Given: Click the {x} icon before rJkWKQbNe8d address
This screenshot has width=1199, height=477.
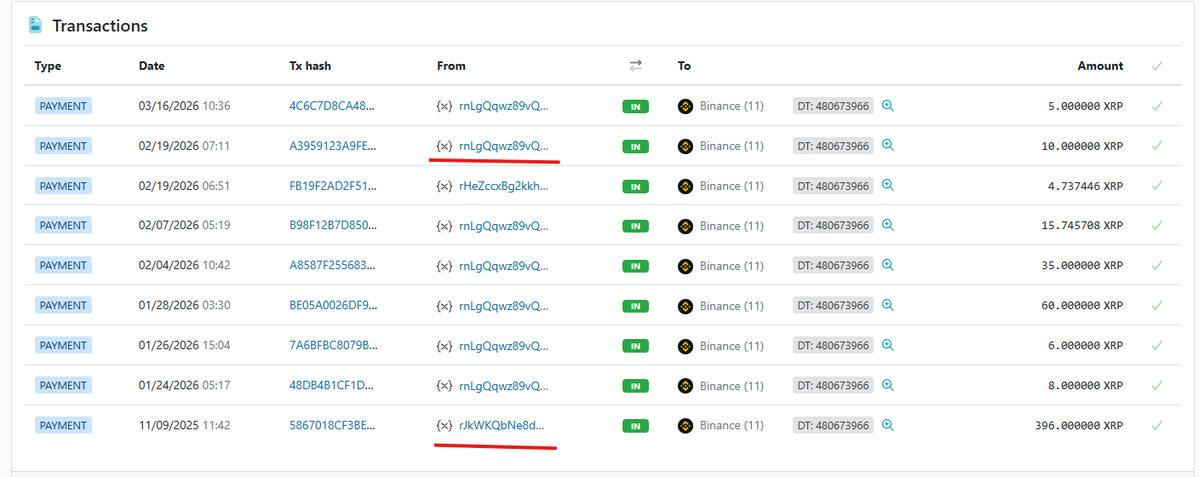Looking at the screenshot, I should 444,425.
